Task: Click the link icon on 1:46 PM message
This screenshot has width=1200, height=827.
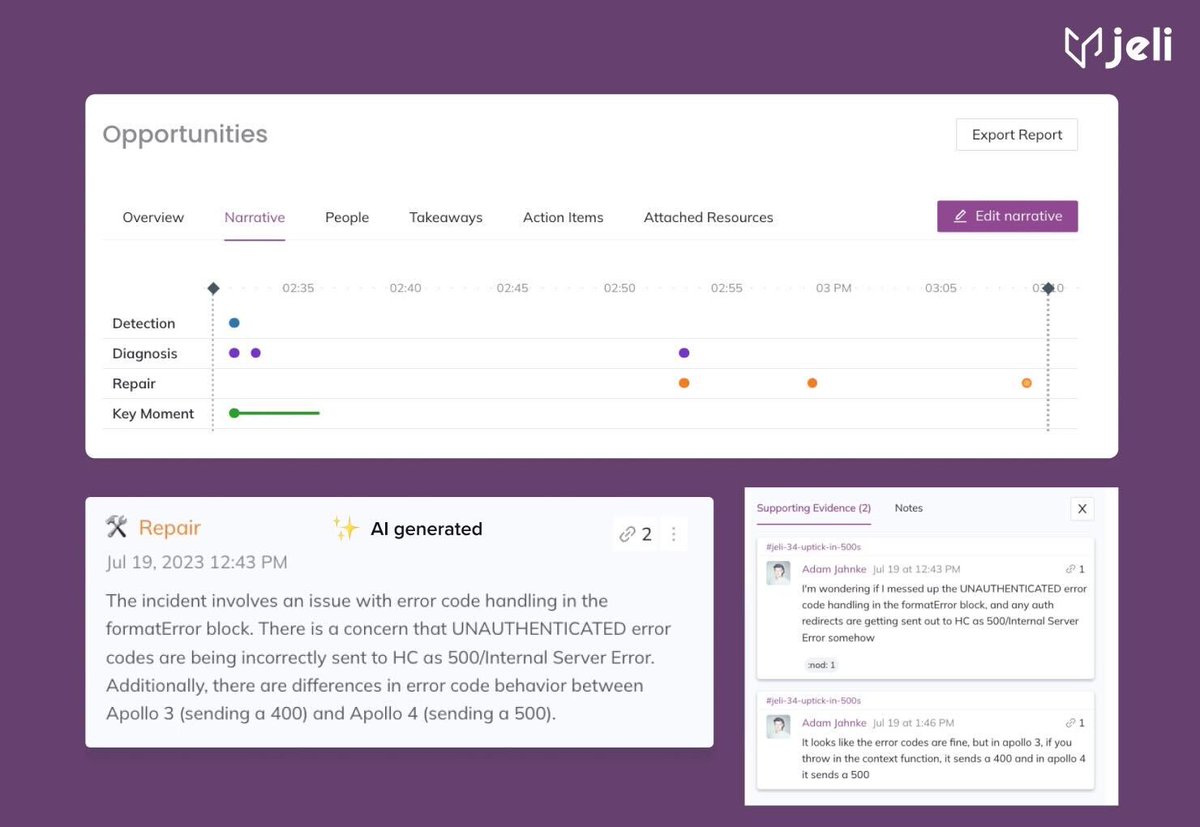Action: tap(1071, 723)
